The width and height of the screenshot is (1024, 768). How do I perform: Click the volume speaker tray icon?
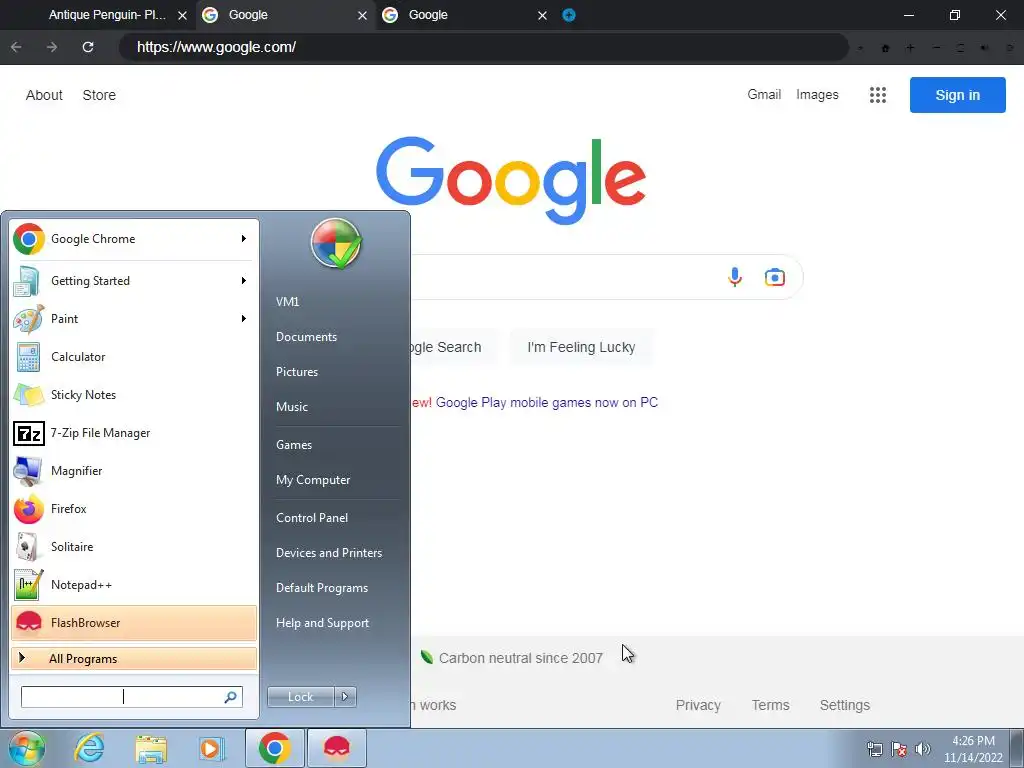coord(923,749)
